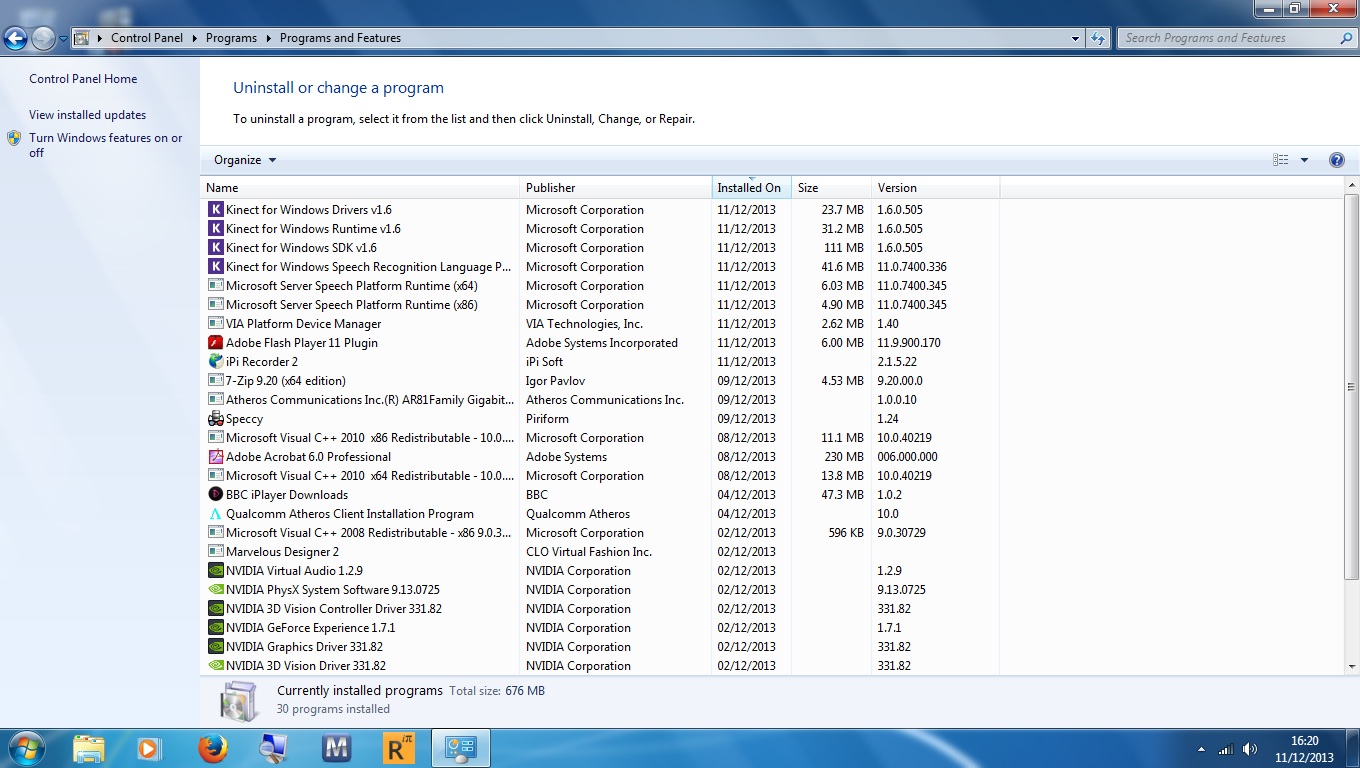Expand the arrow after Control Panel breadcrumb
Viewport: 1360px width, 768px height.
point(195,38)
